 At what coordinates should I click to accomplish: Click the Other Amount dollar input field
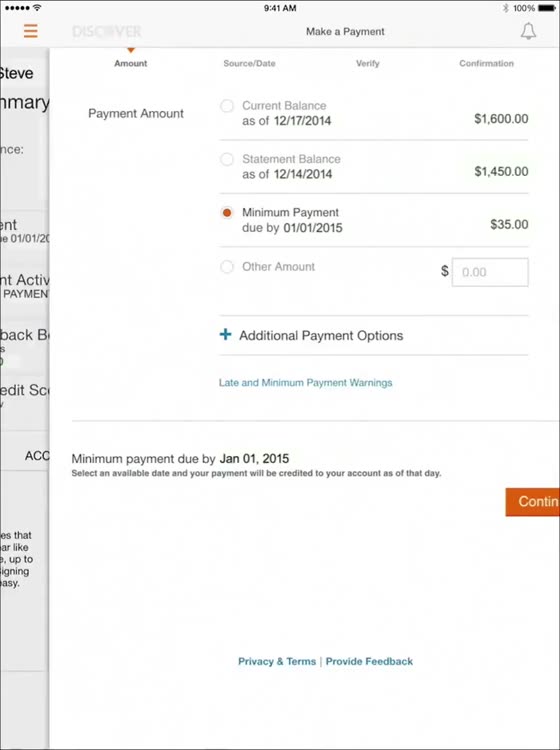[490, 272]
